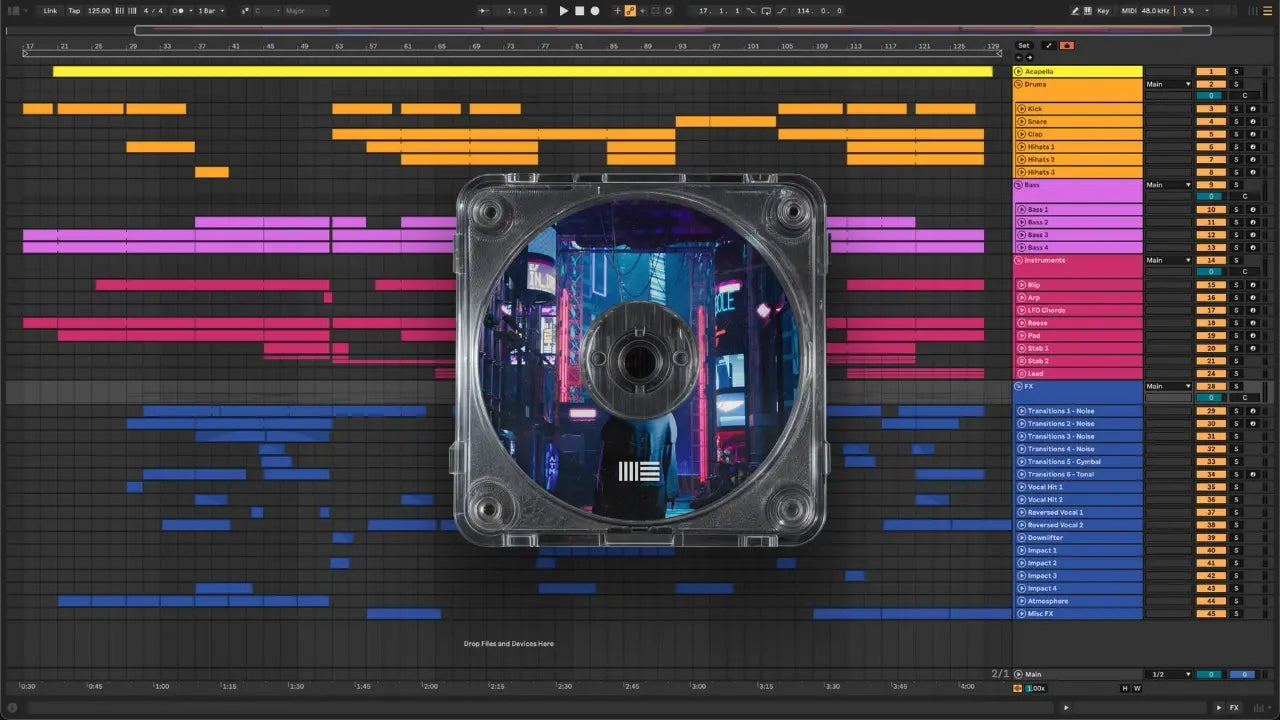Open the 1 Bar quantization dropdown
Screen dimensions: 1280x720
(210, 11)
